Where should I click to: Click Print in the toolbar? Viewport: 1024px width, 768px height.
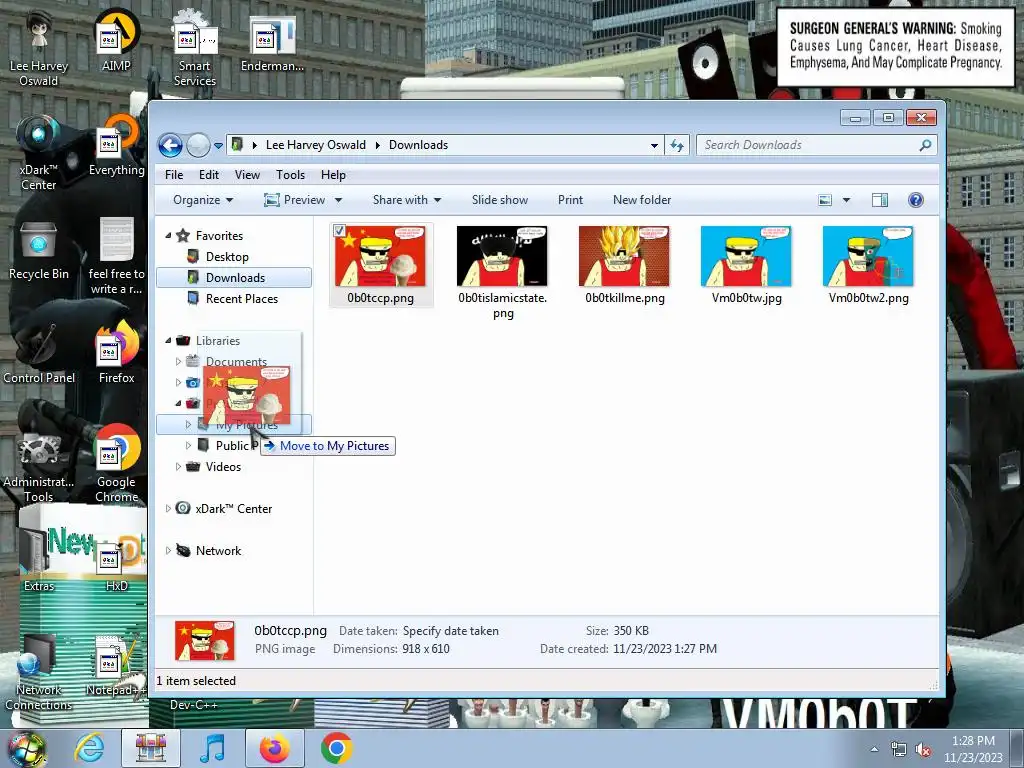tap(570, 200)
